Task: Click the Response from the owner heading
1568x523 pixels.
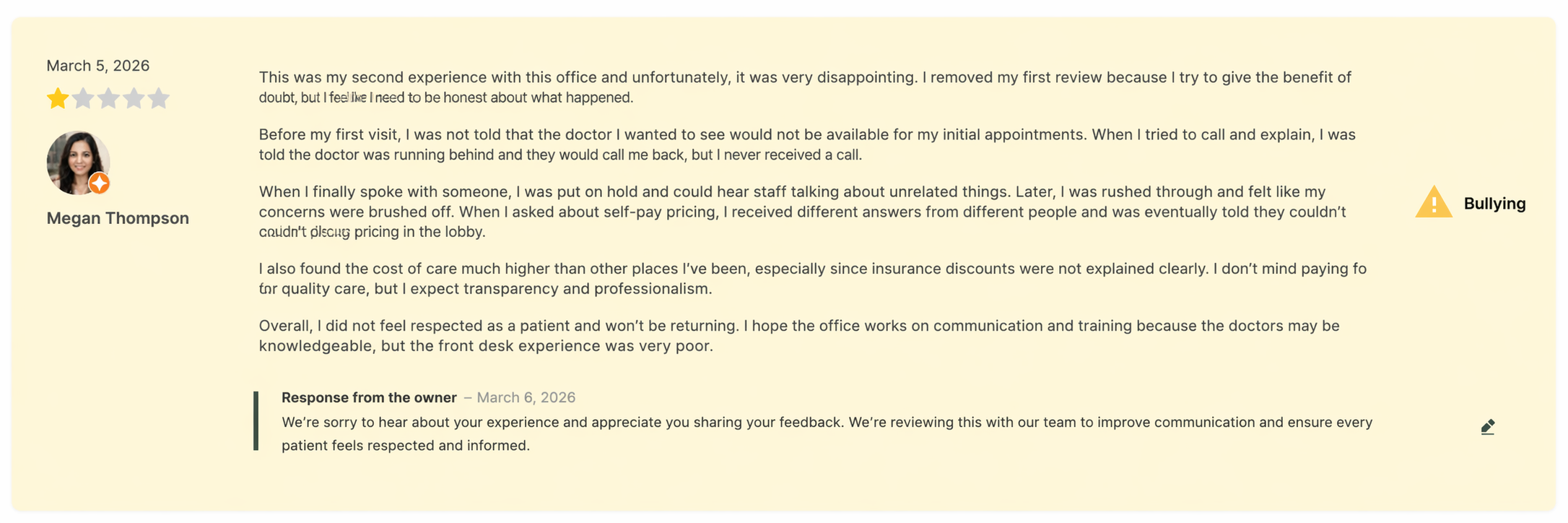Action: point(369,397)
